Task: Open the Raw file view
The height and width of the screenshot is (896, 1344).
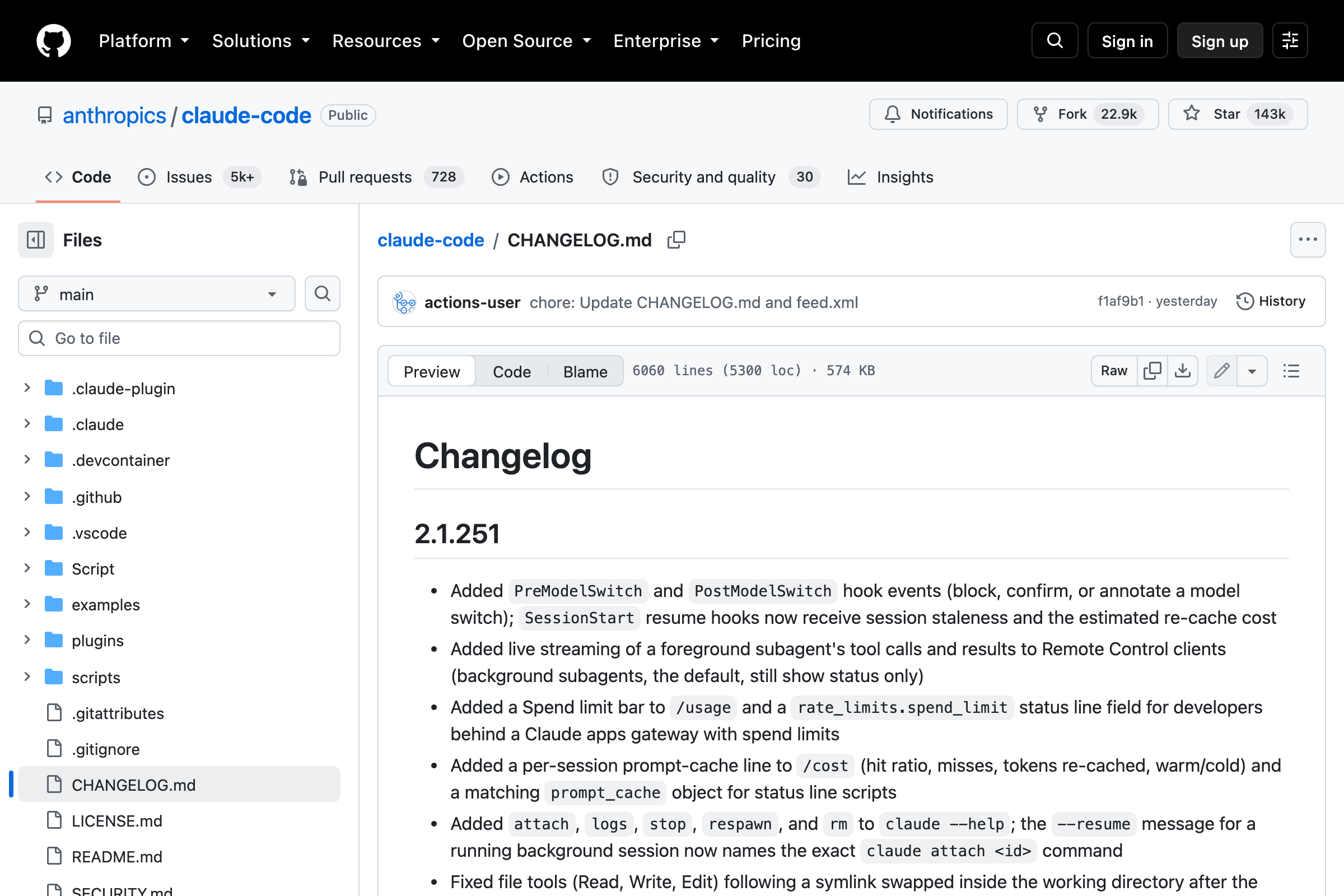Action: (x=1114, y=371)
